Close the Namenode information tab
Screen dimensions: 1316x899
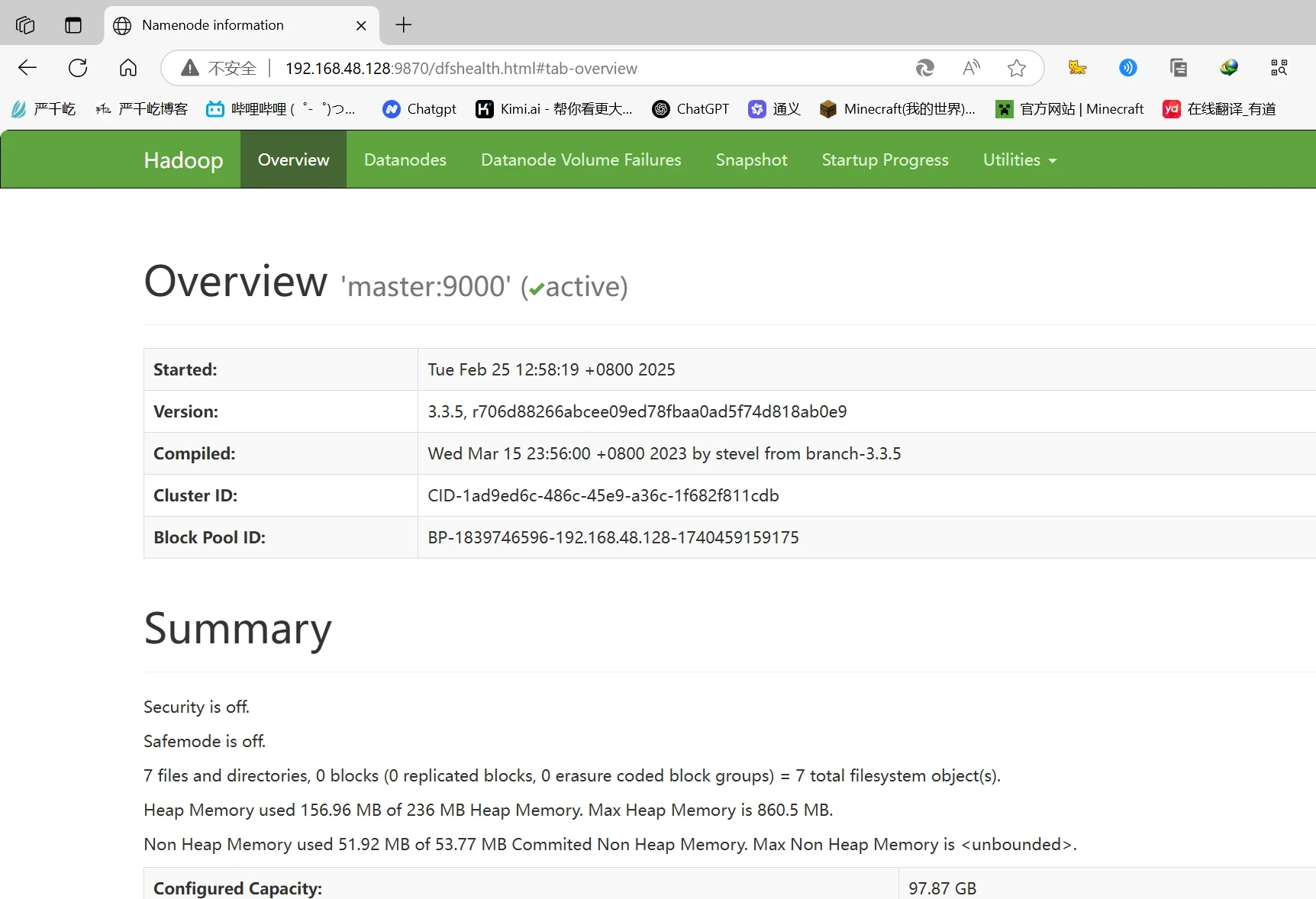[361, 25]
